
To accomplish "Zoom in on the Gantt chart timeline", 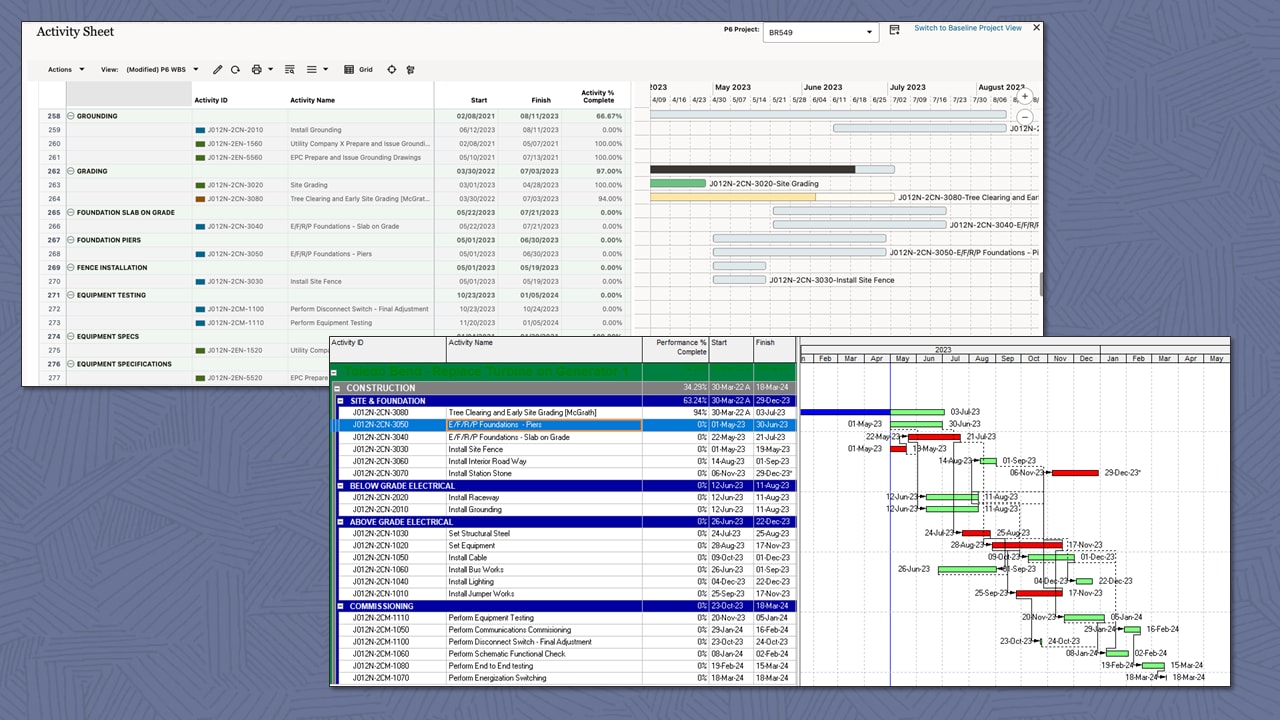I will 1025,95.
